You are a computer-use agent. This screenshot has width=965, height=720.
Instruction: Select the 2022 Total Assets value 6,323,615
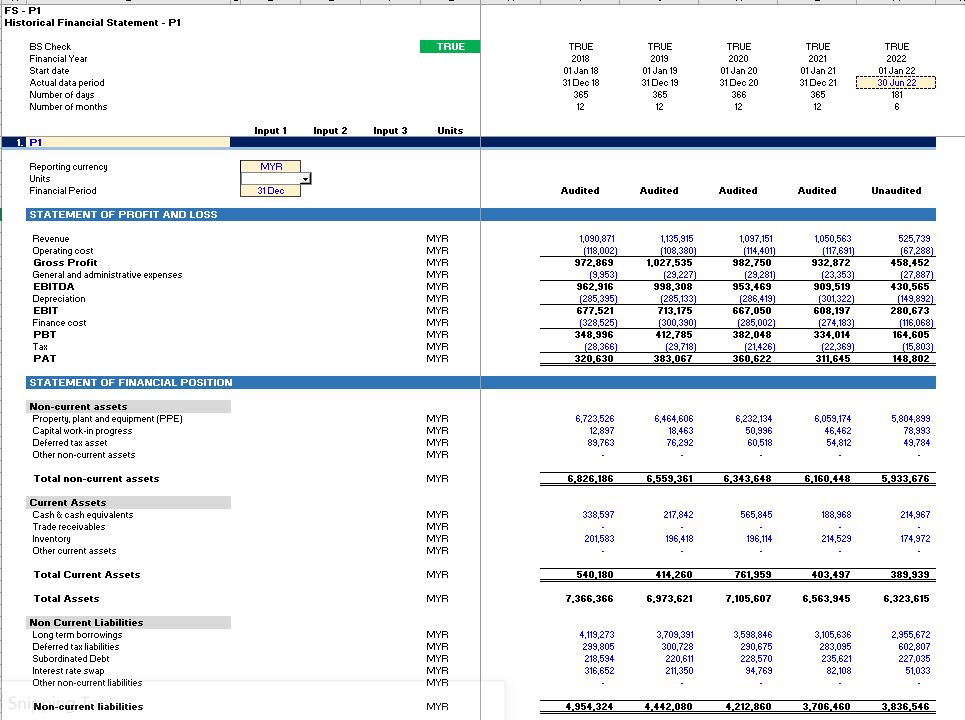[x=906, y=599]
